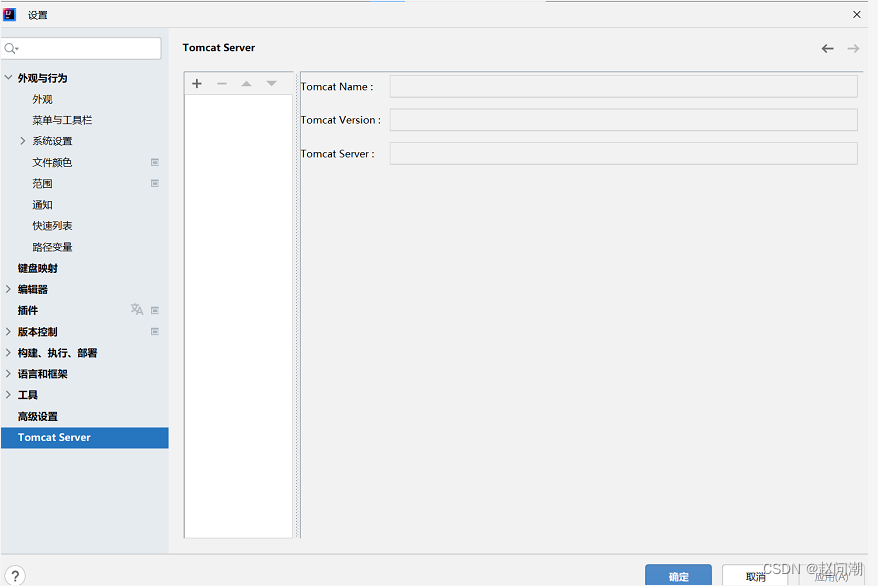Expand the 版本控制 section
Image resolution: width=878 pixels, height=586 pixels.
click(8, 331)
